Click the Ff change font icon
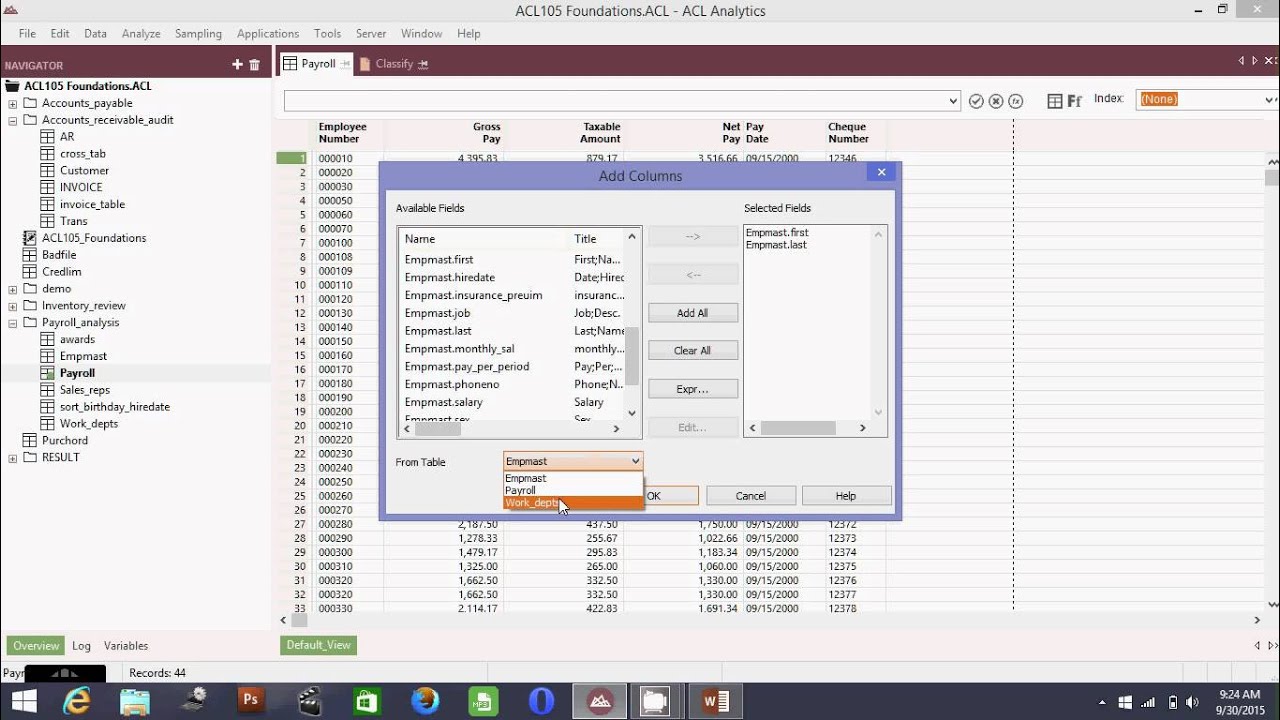 point(1075,101)
